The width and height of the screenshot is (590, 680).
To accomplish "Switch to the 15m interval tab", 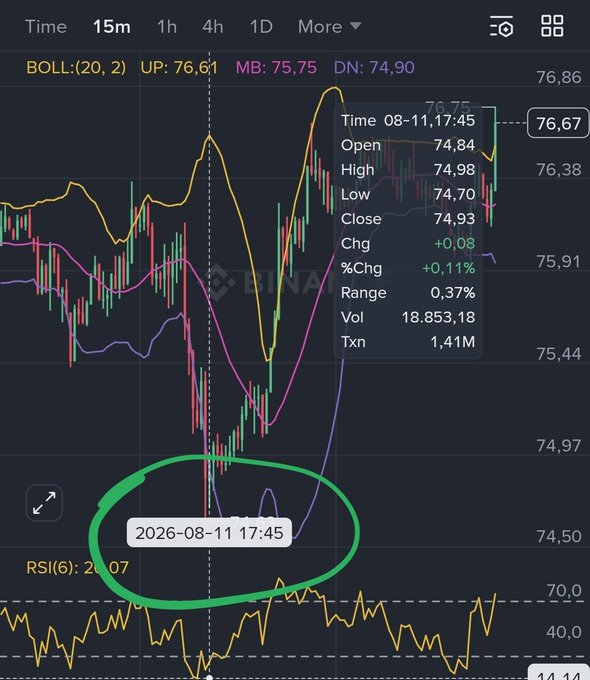I will pos(112,27).
